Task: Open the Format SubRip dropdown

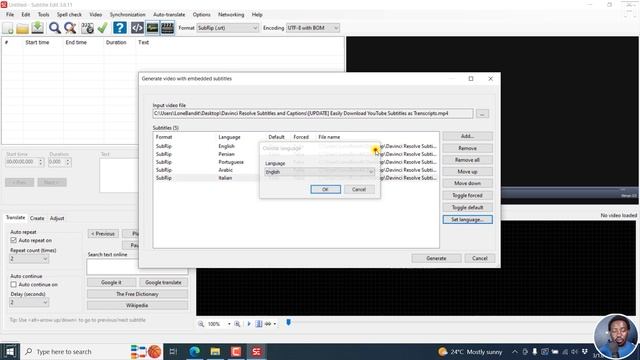Action: [x=227, y=28]
